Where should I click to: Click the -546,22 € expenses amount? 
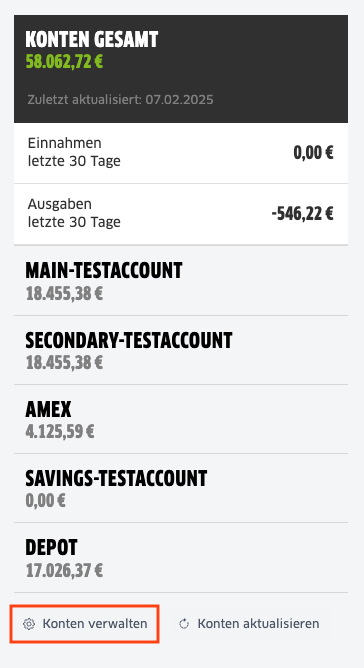[303, 214]
